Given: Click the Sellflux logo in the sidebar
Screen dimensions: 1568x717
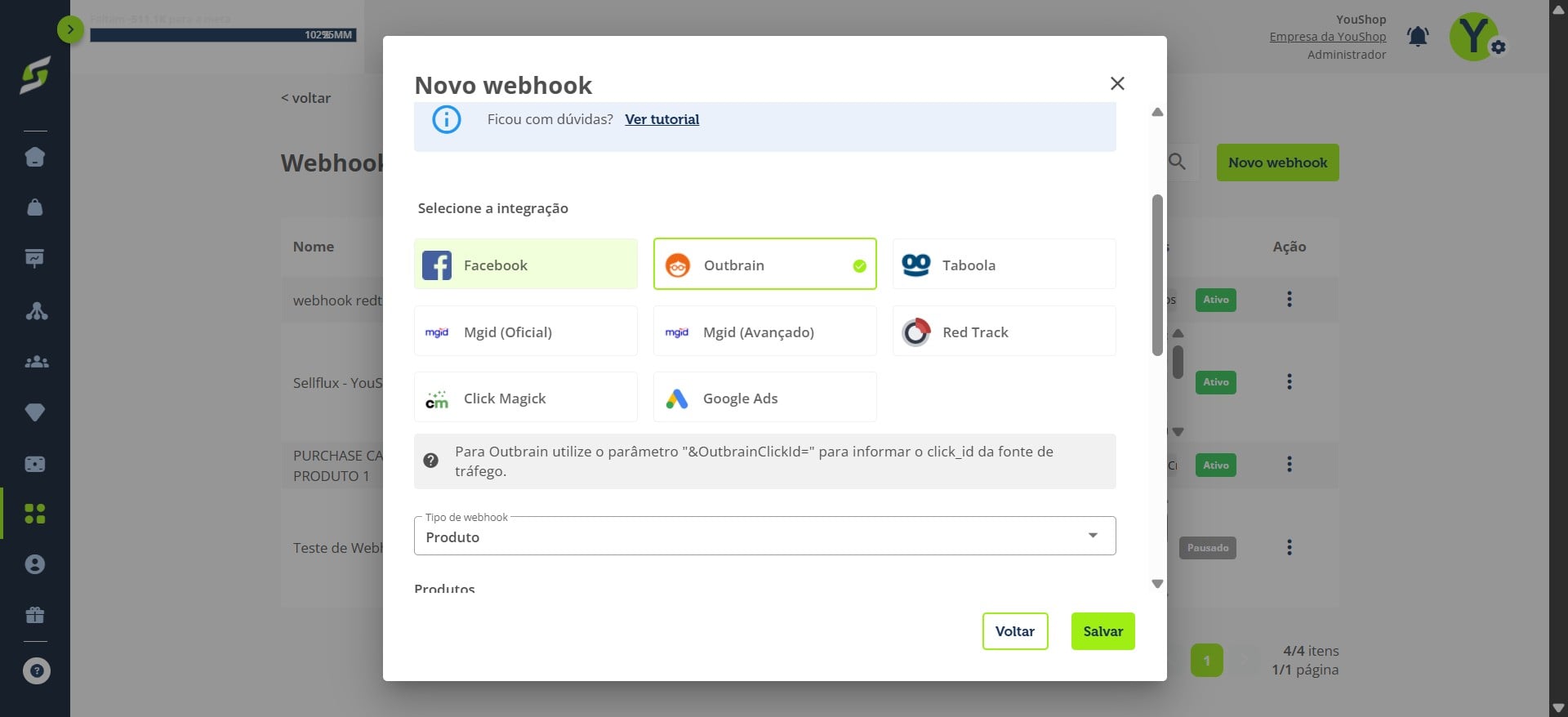Looking at the screenshot, I should 35,75.
